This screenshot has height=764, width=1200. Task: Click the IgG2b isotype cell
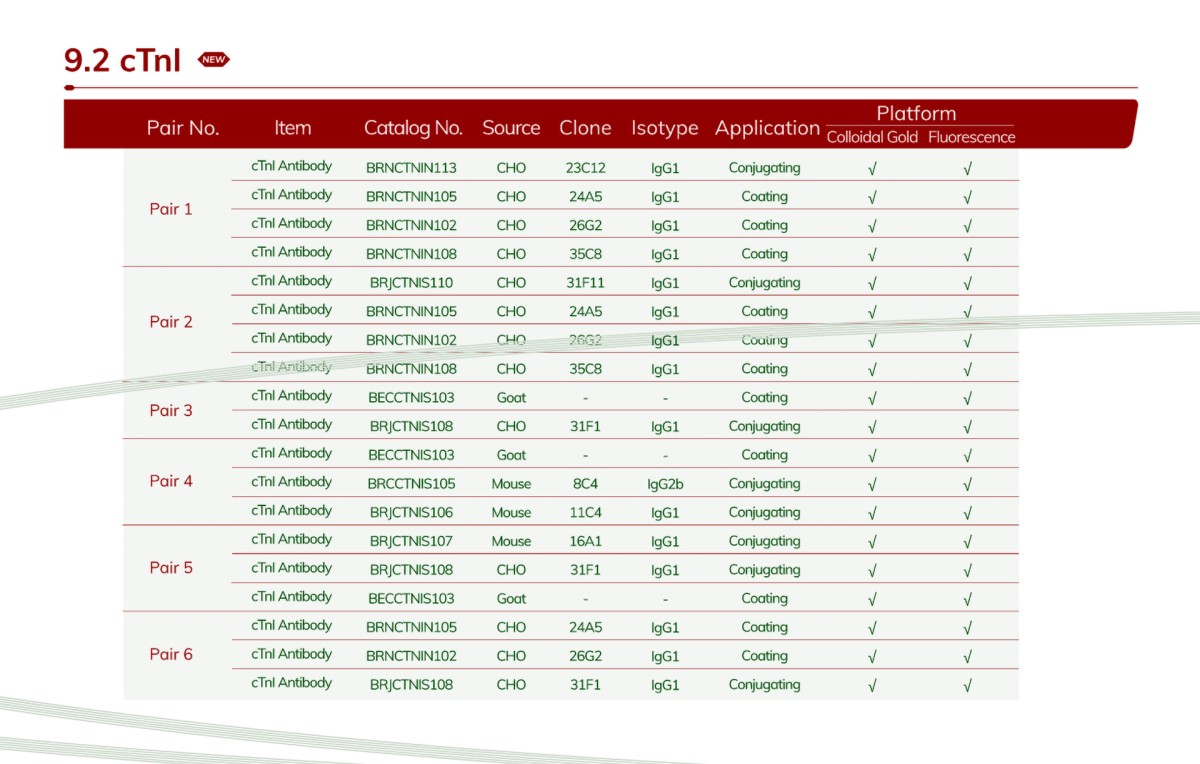[x=665, y=484]
